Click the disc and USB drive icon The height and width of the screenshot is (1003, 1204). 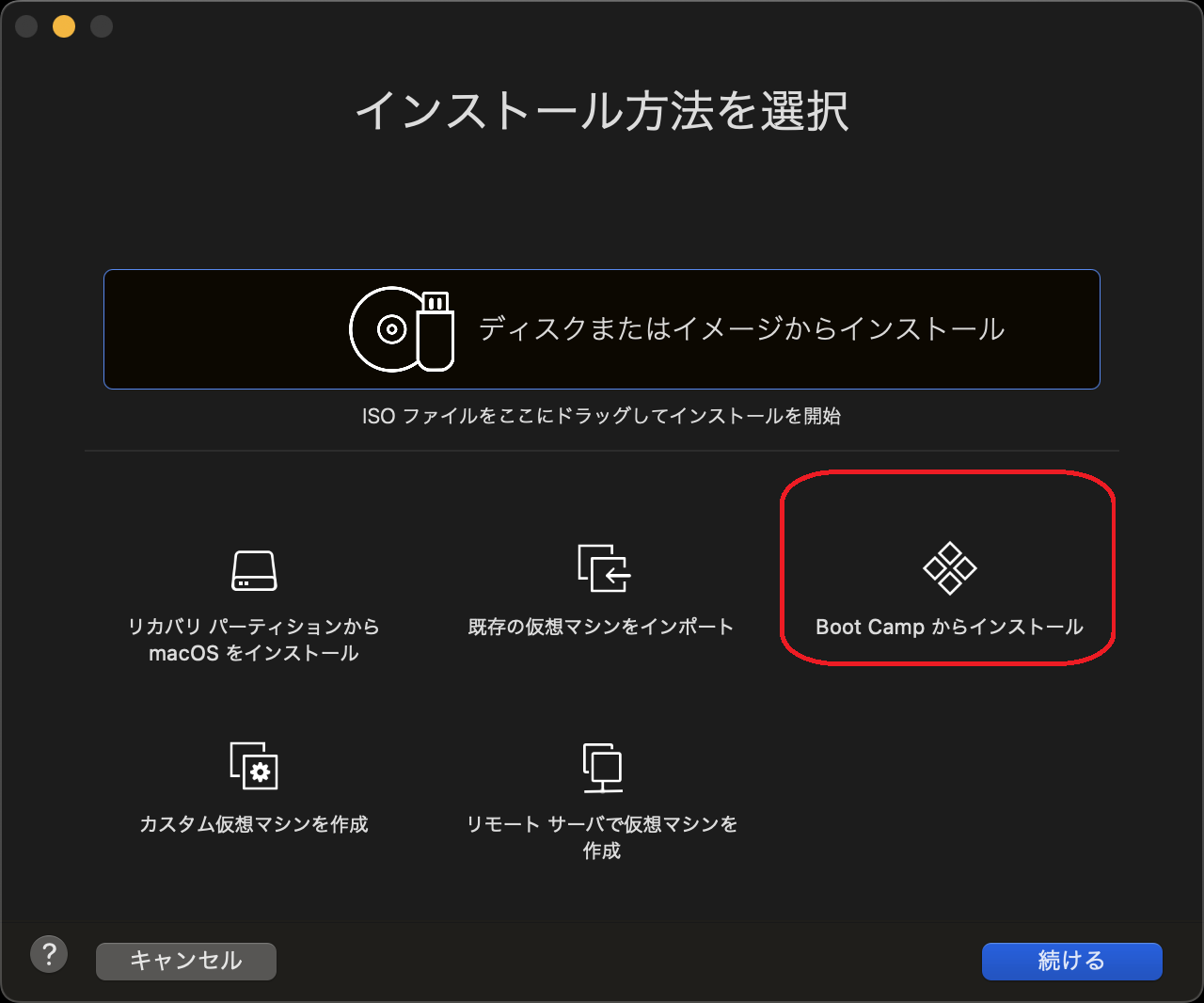coord(403,329)
